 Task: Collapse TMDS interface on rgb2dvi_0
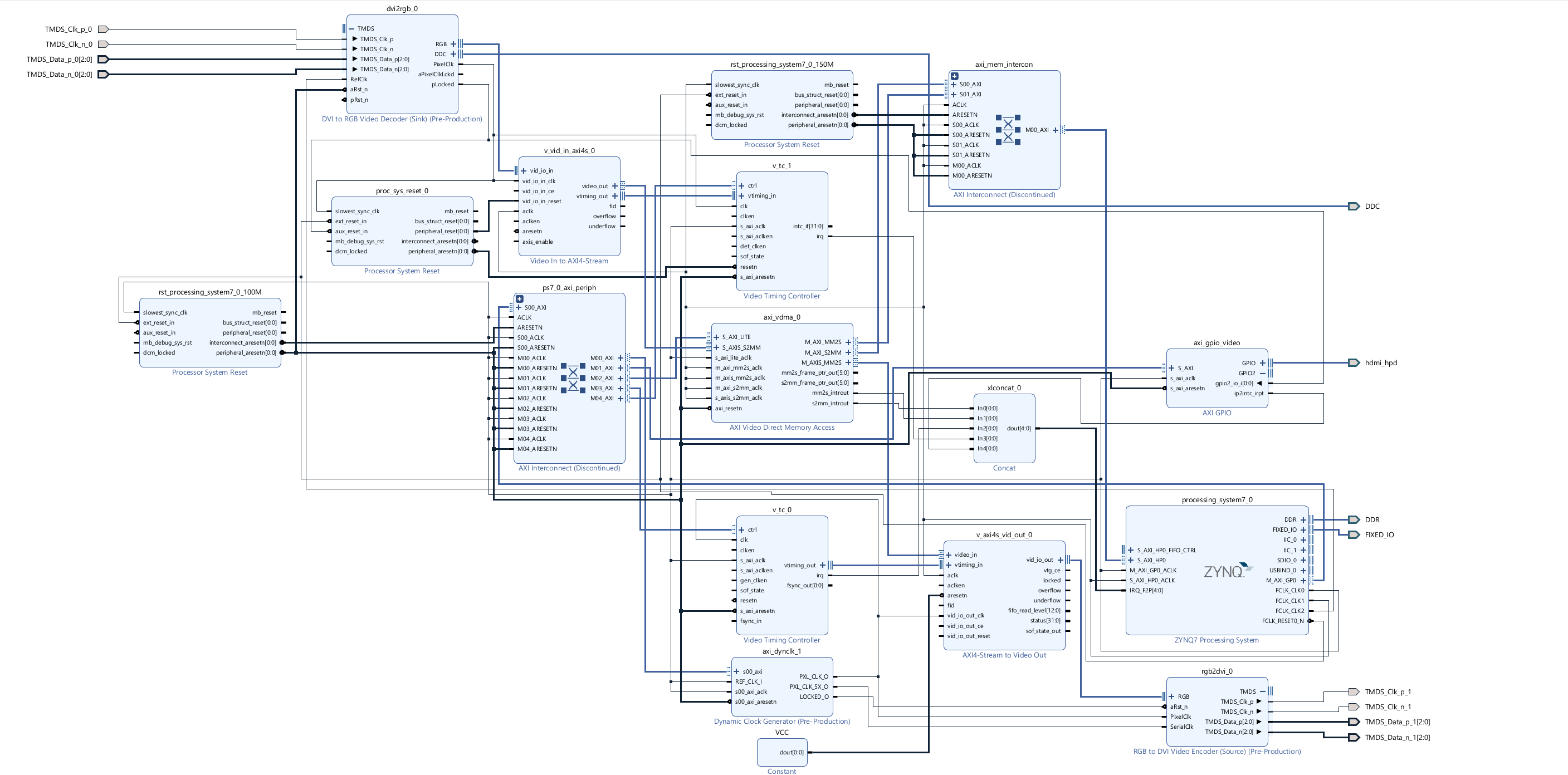click(1262, 691)
